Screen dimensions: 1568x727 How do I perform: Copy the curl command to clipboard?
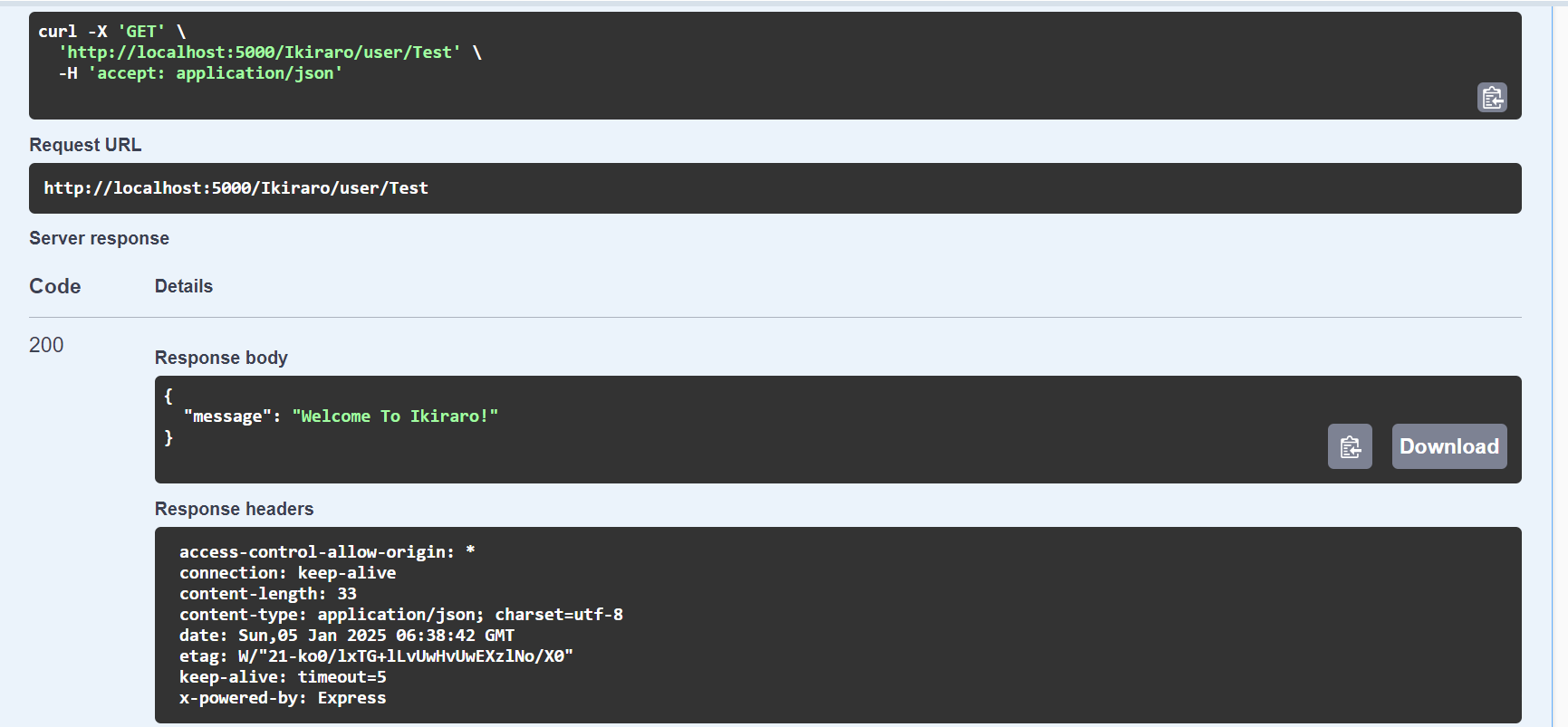tap(1492, 97)
